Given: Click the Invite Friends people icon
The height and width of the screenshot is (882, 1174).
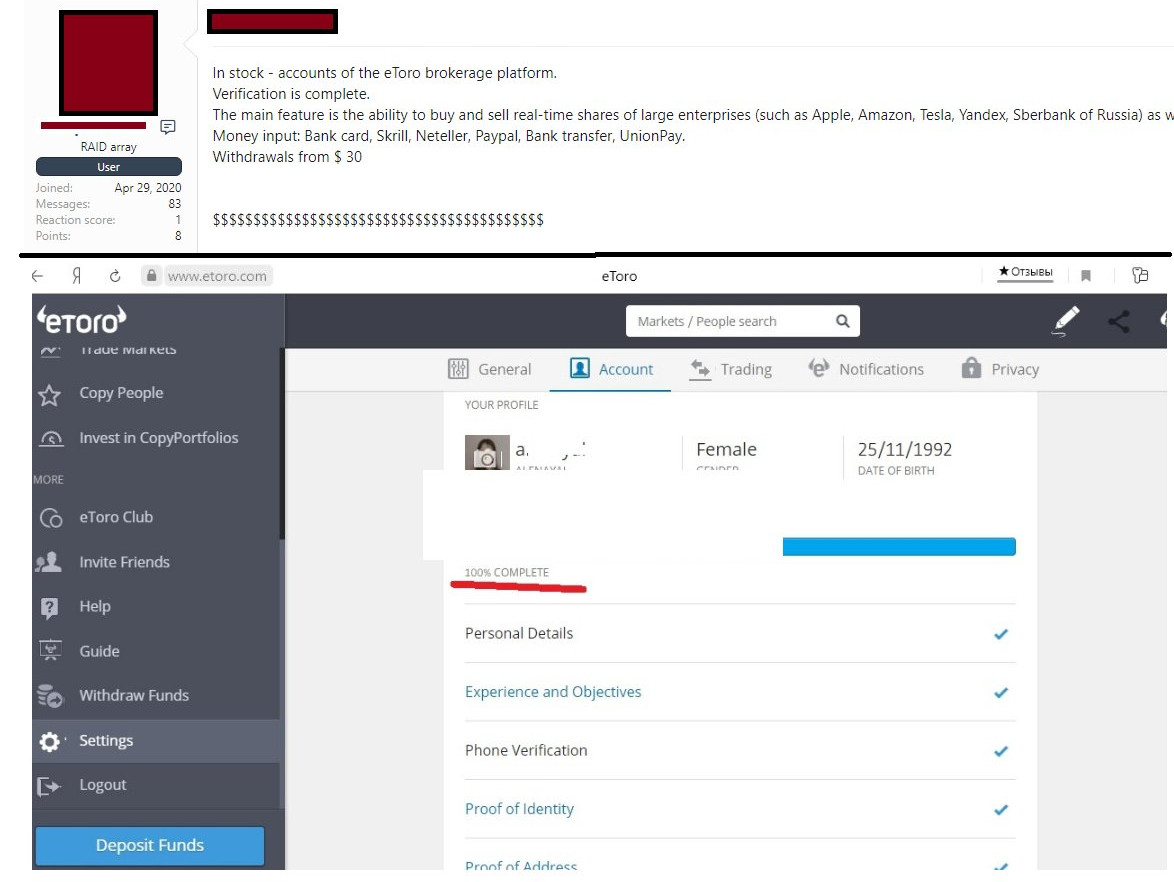Looking at the screenshot, I should tap(49, 562).
